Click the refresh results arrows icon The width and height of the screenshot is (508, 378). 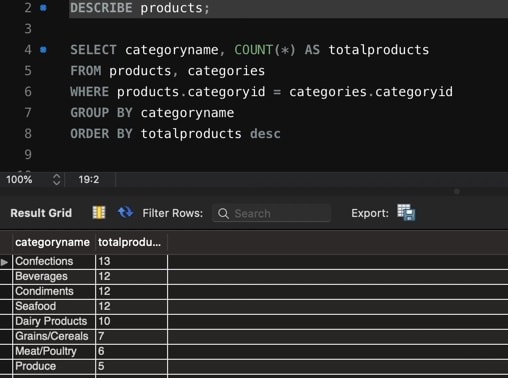tap(125, 212)
